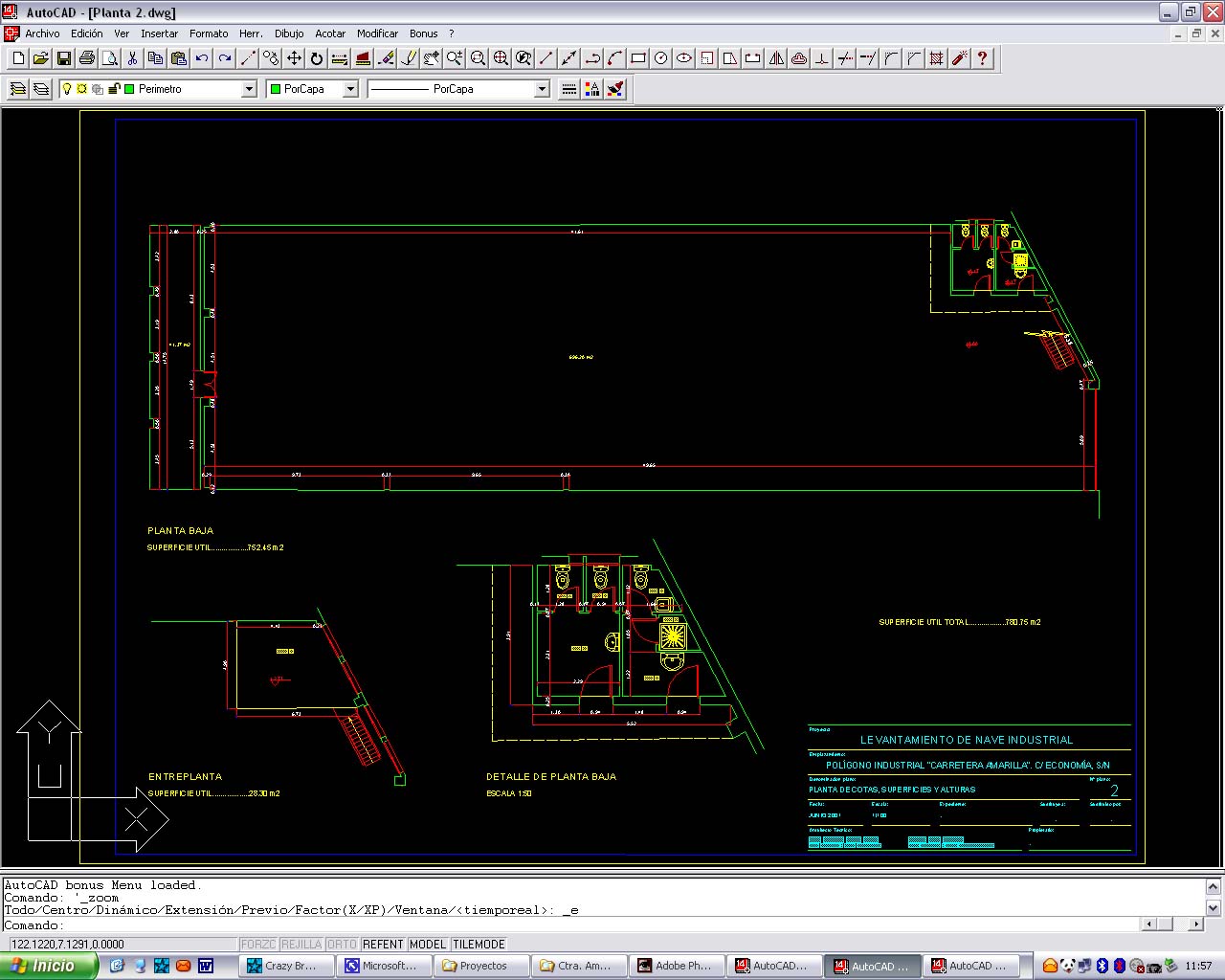
Task: Select the Move tool (four-way arrows)
Action: click(x=294, y=58)
